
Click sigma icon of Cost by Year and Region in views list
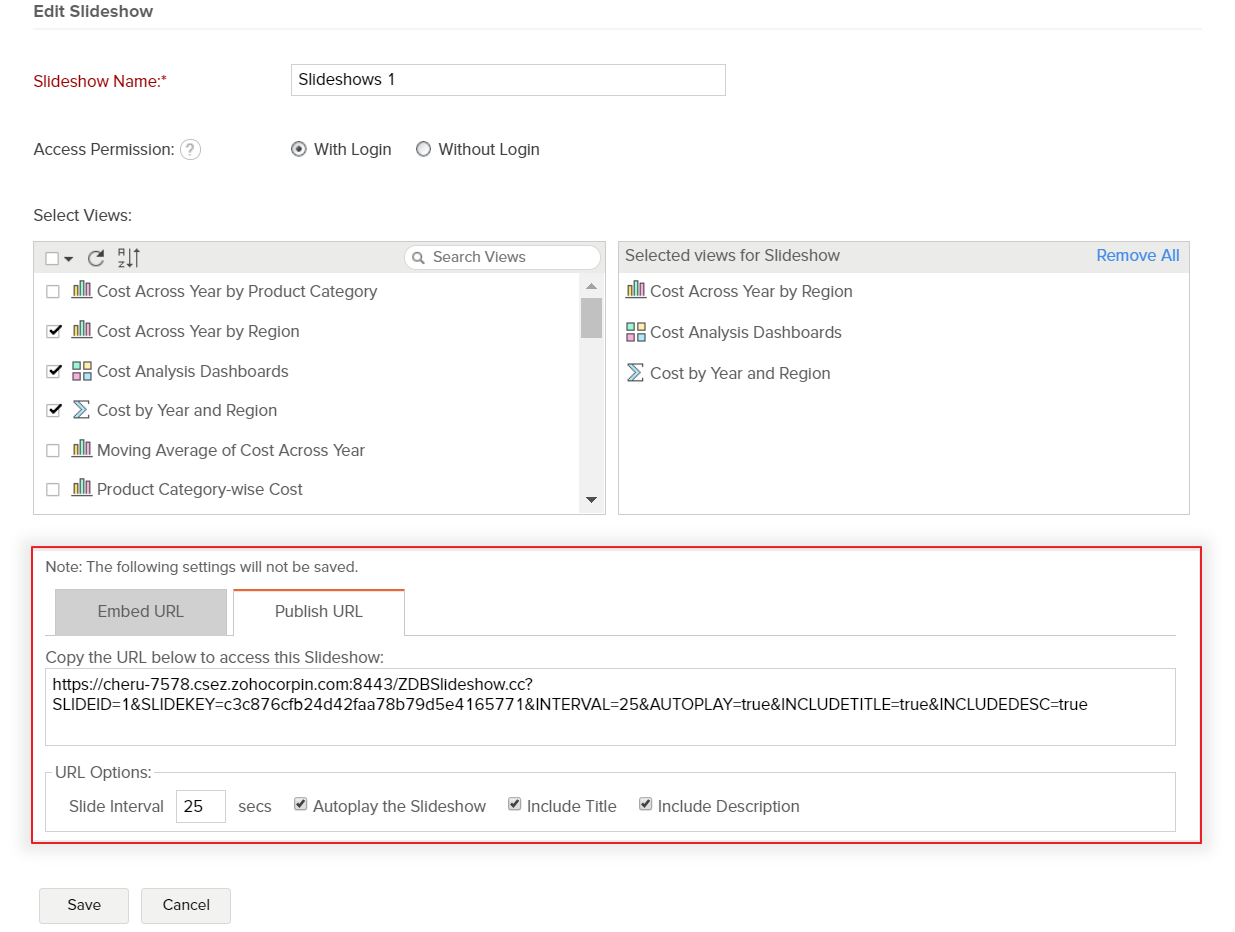pyautogui.click(x=82, y=410)
